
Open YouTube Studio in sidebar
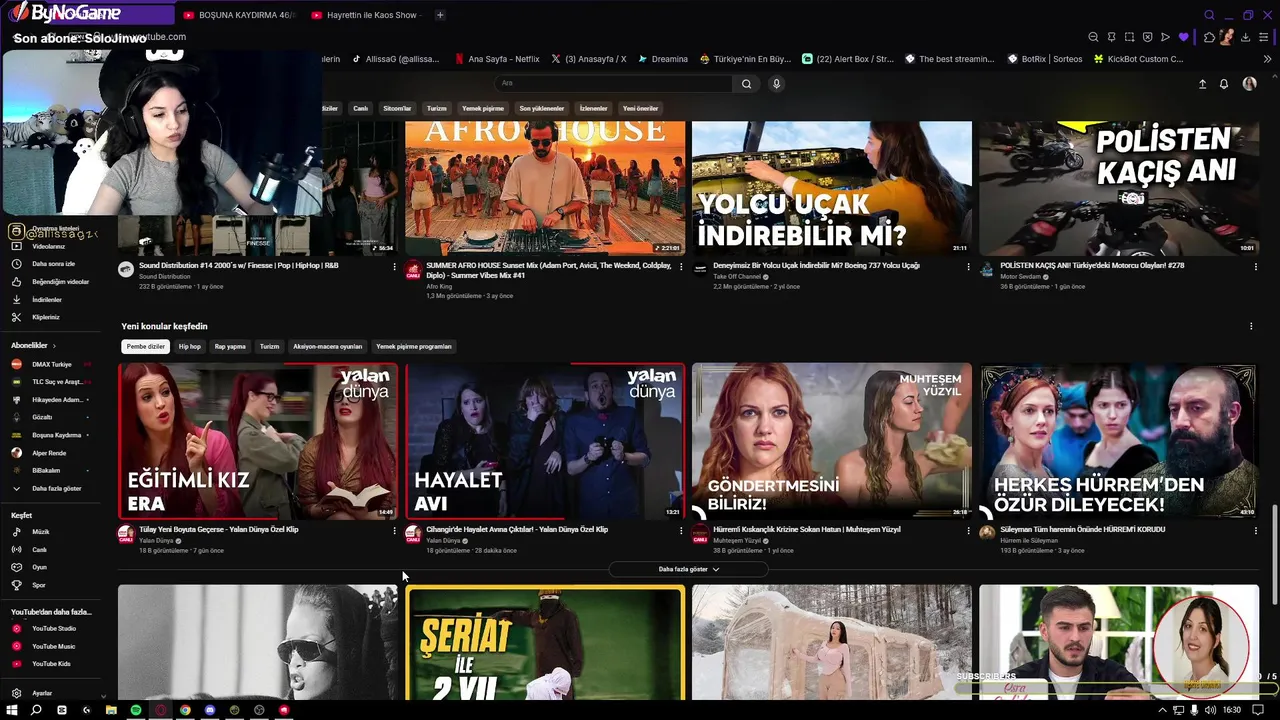(x=53, y=628)
